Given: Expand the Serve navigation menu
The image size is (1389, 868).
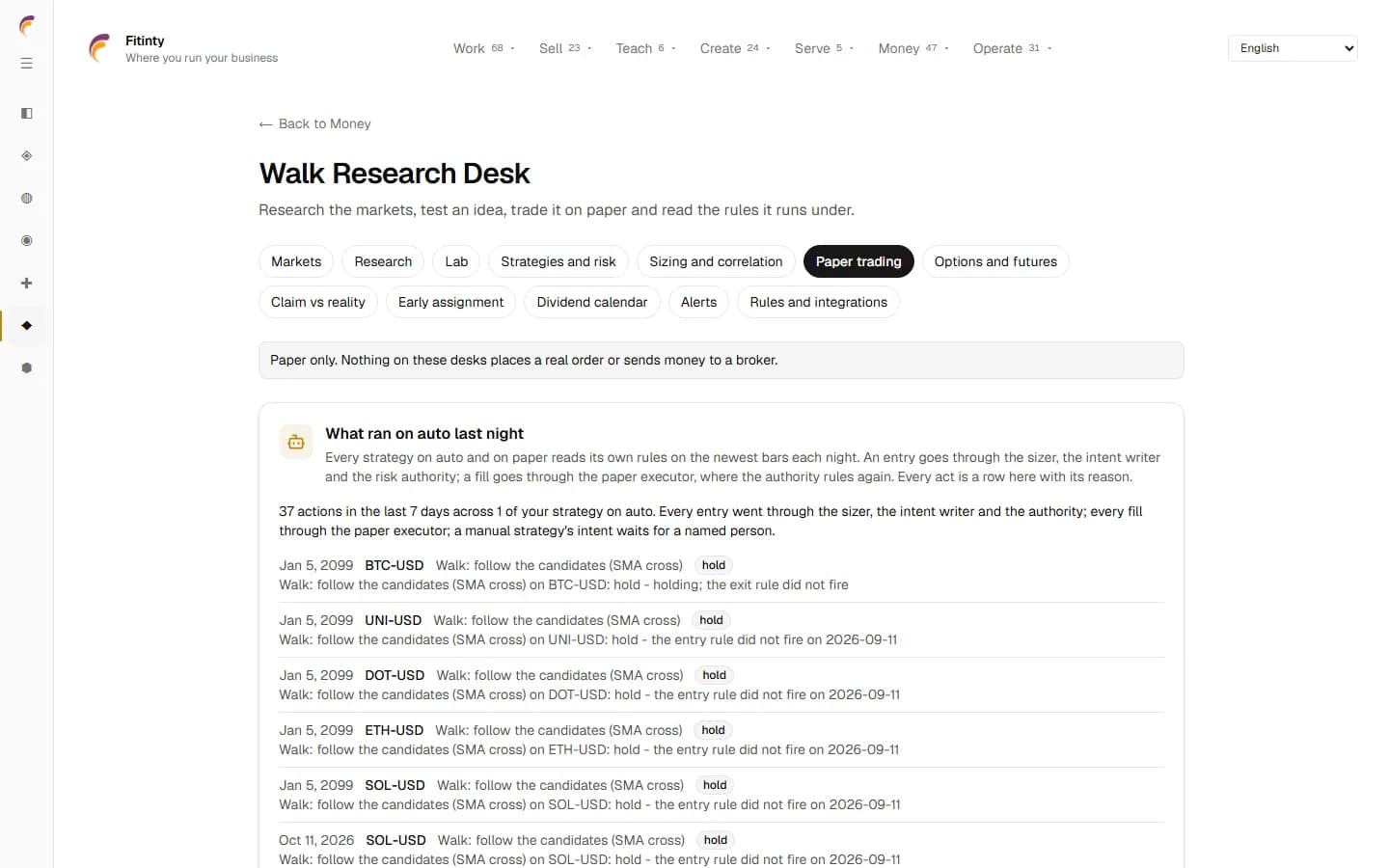Looking at the screenshot, I should tap(824, 48).
